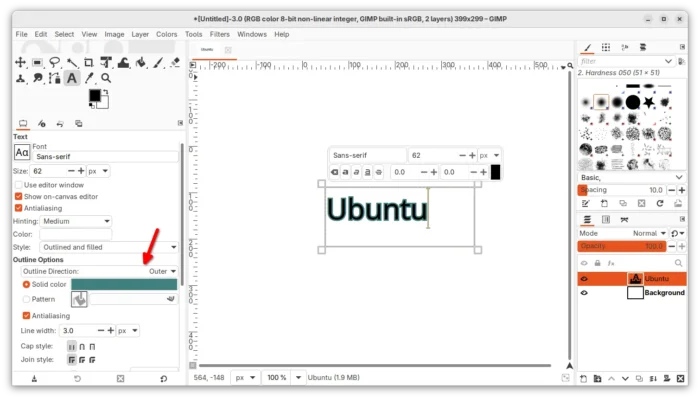Select the Zoom magnifier tool
Viewport: 700px width, 399px height.
[x=106, y=79]
